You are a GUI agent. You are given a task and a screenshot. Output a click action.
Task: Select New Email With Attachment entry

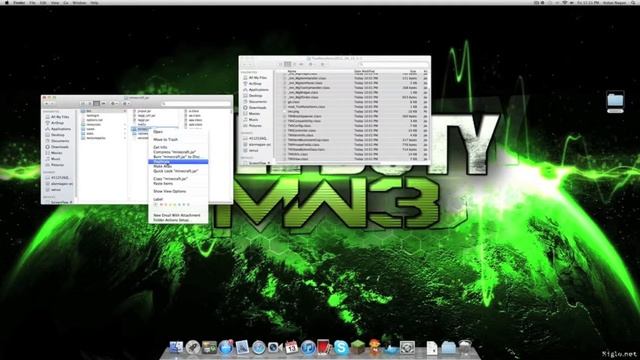(x=176, y=215)
